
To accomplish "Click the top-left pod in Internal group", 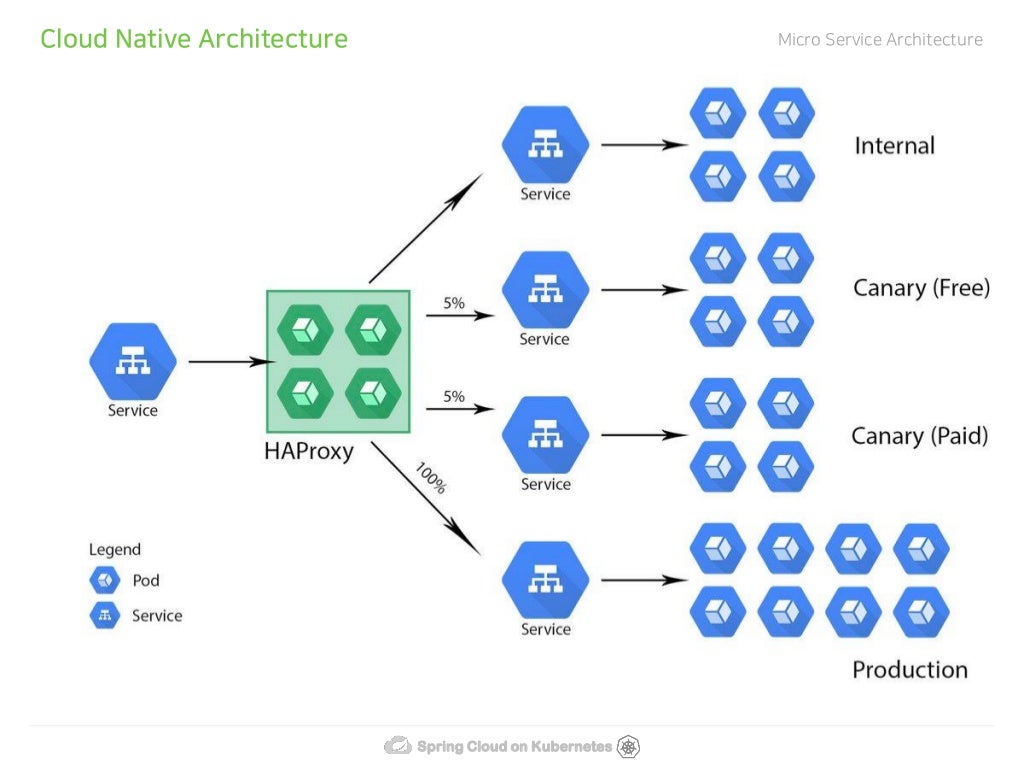I will click(718, 113).
